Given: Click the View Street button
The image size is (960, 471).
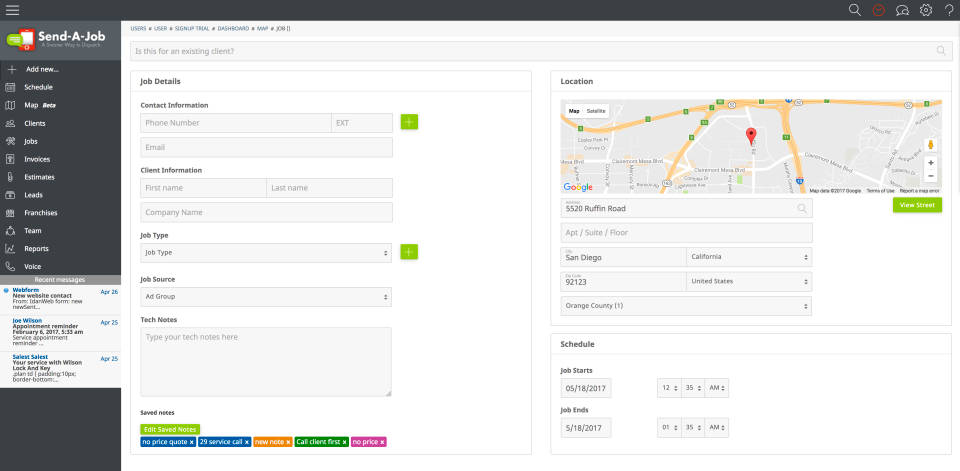Looking at the screenshot, I should [x=917, y=205].
